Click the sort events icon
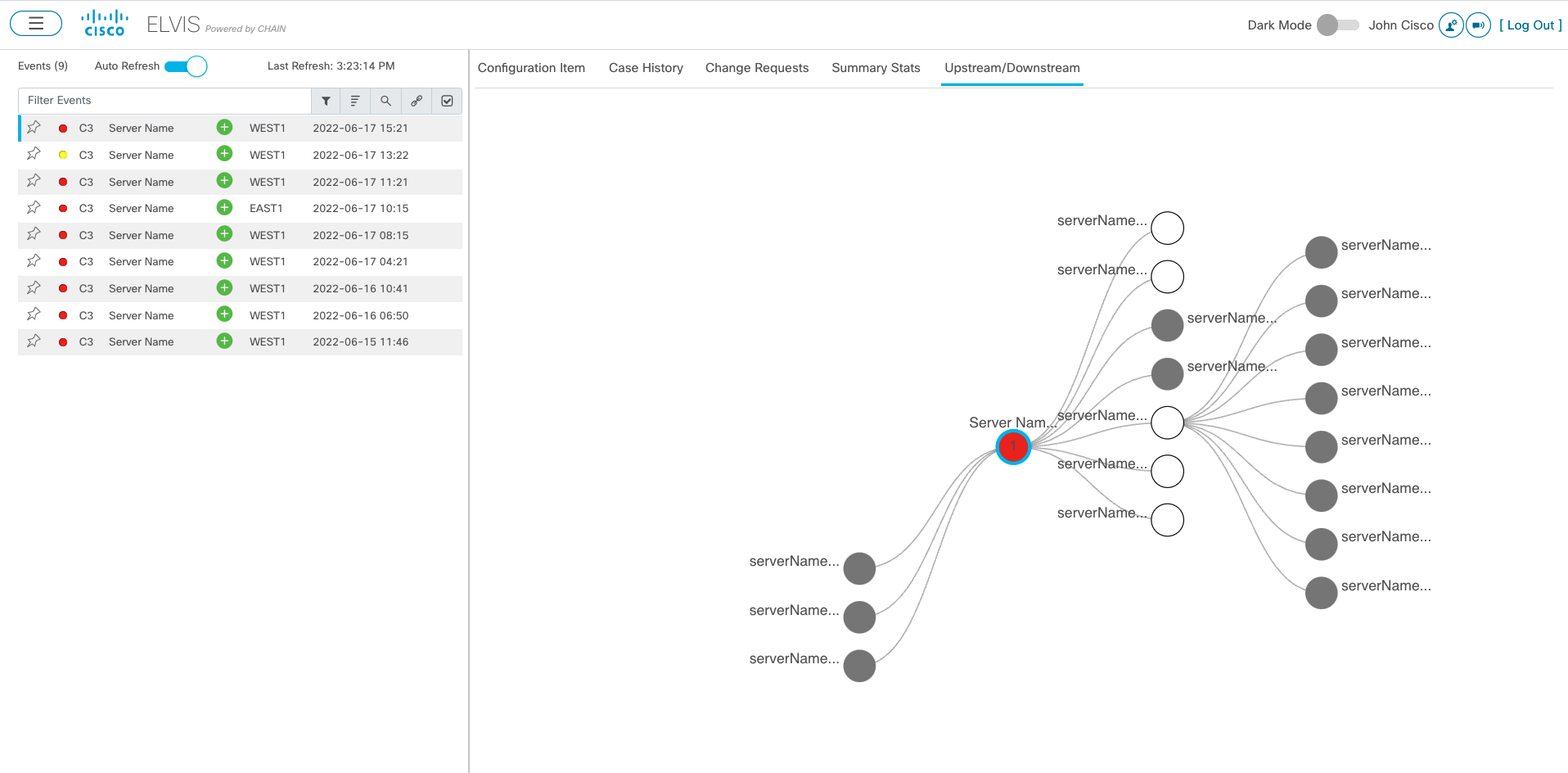 [x=355, y=101]
